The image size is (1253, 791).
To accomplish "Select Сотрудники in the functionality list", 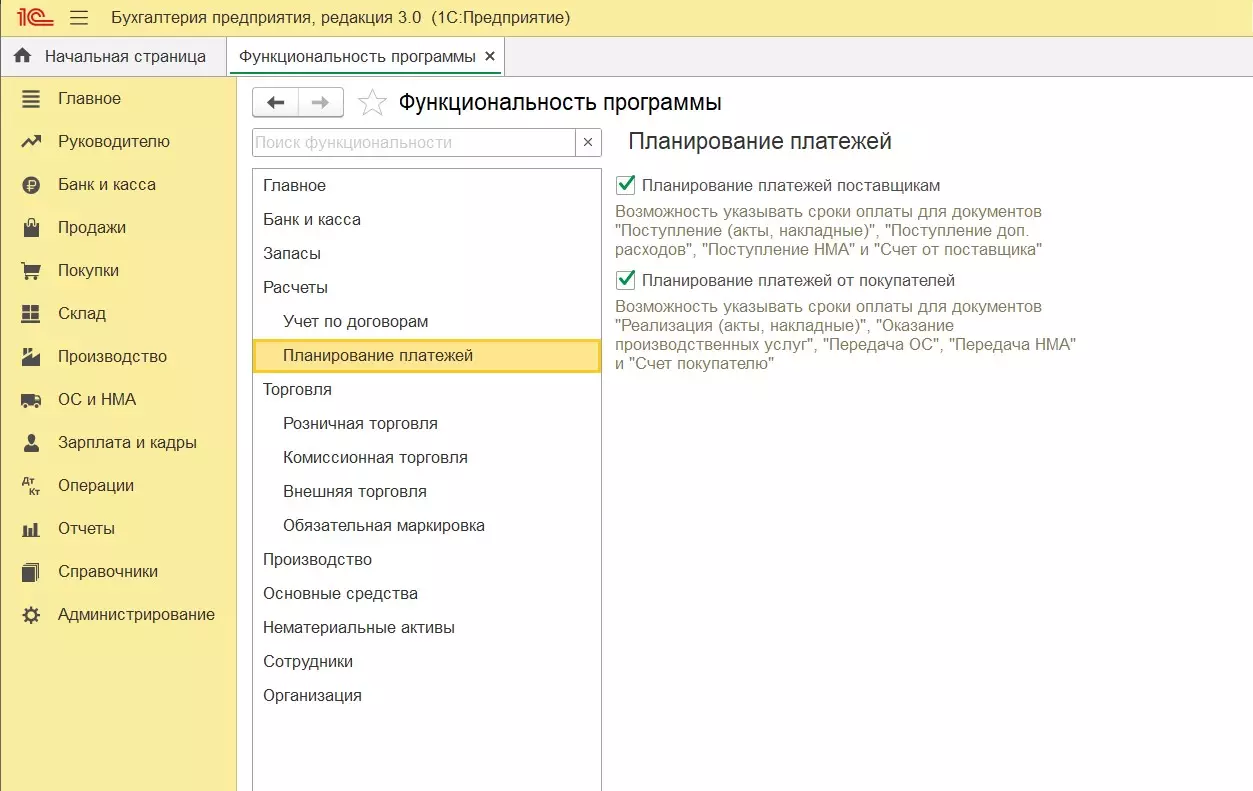I will coord(427,661).
